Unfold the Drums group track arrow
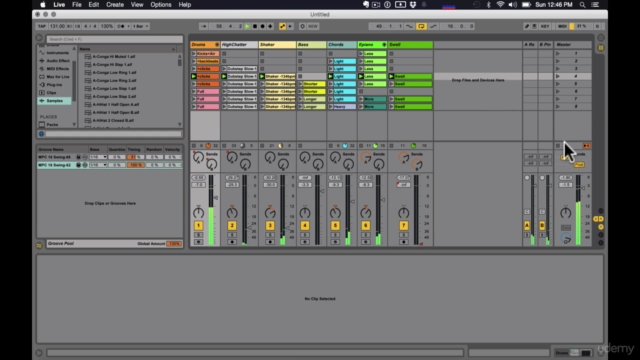This screenshot has width=640, height=360. pos(217,44)
